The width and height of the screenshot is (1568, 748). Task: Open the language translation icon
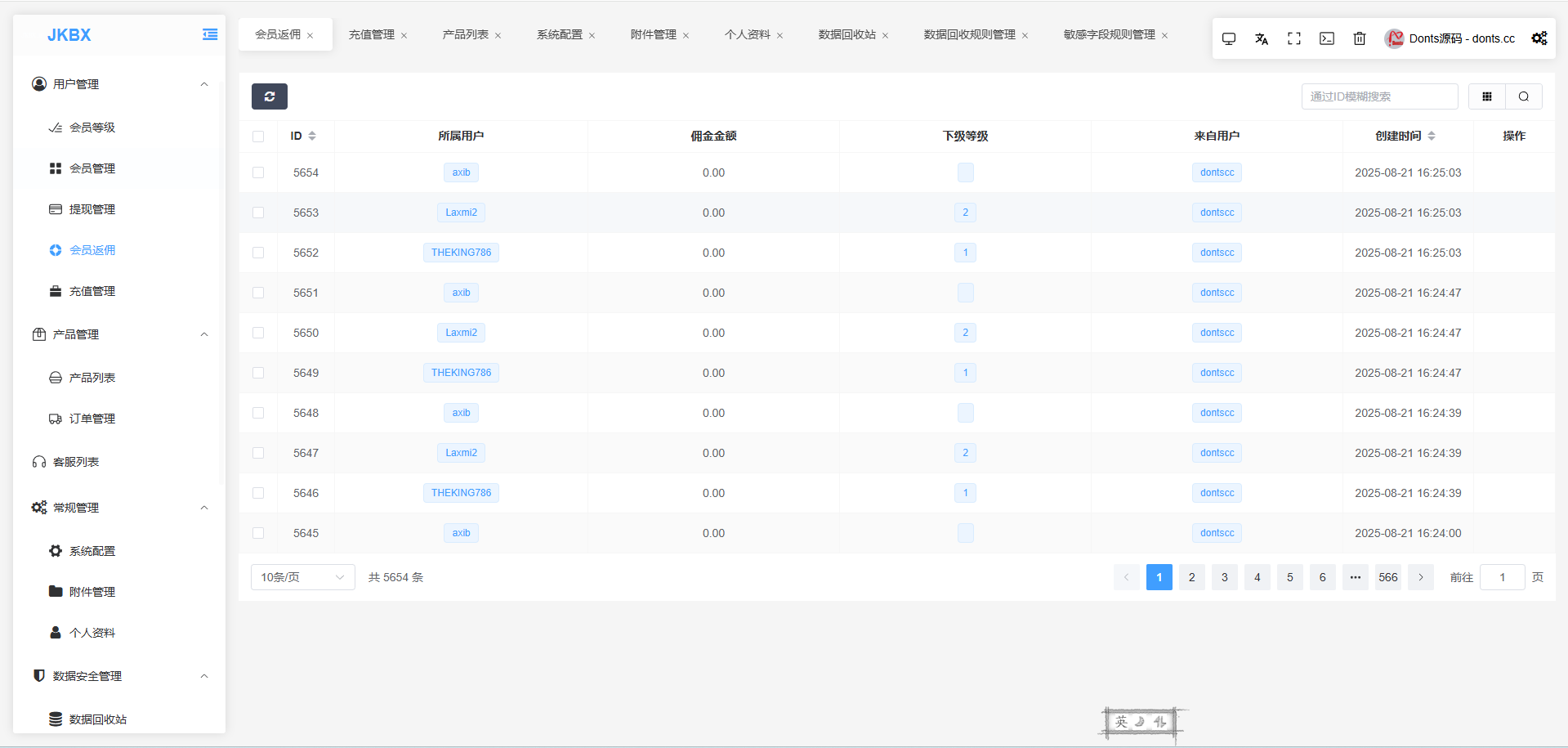point(1261,38)
